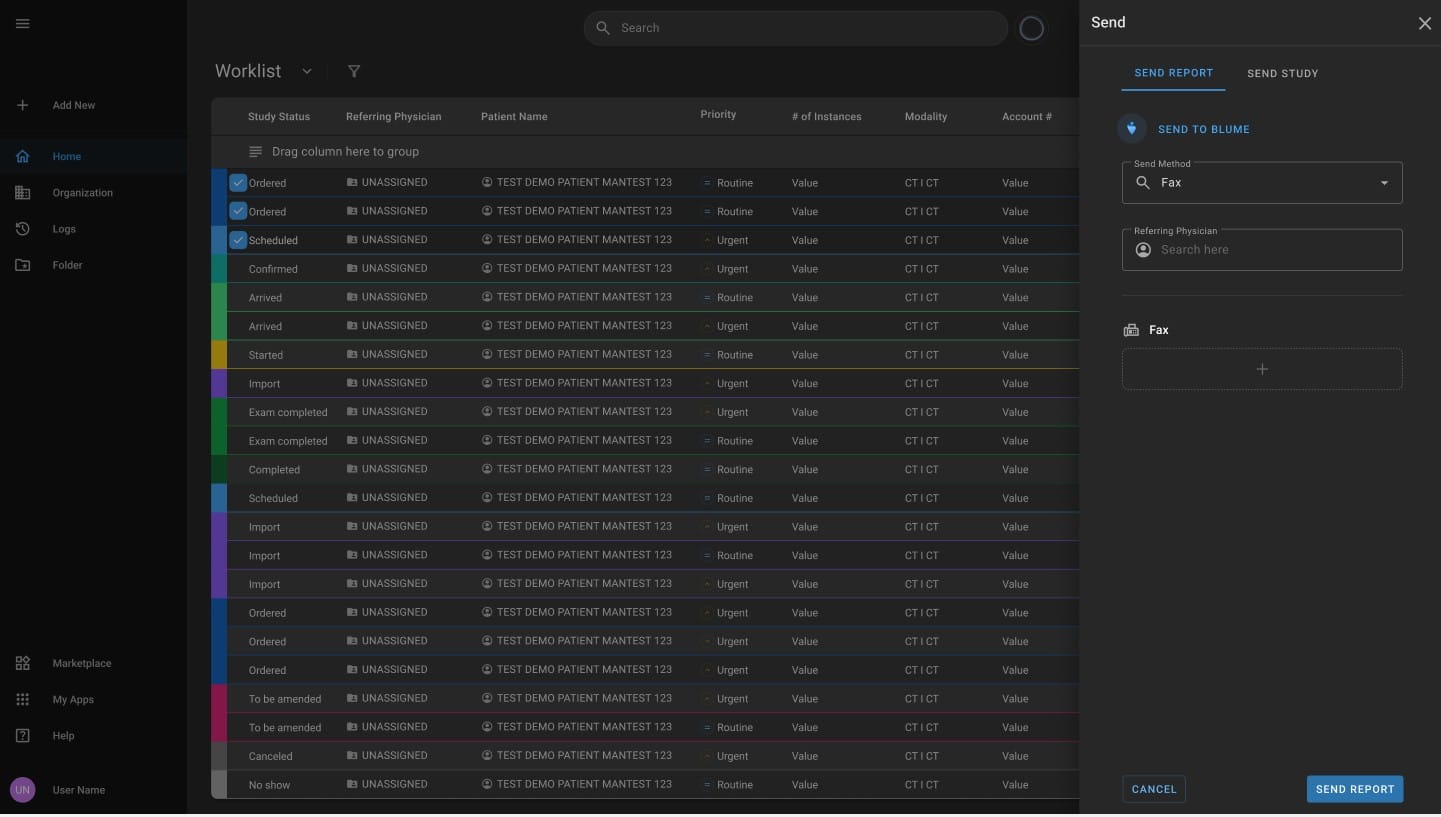Click the Marketplace icon in sidebar
1441x817 pixels.
pos(22,663)
